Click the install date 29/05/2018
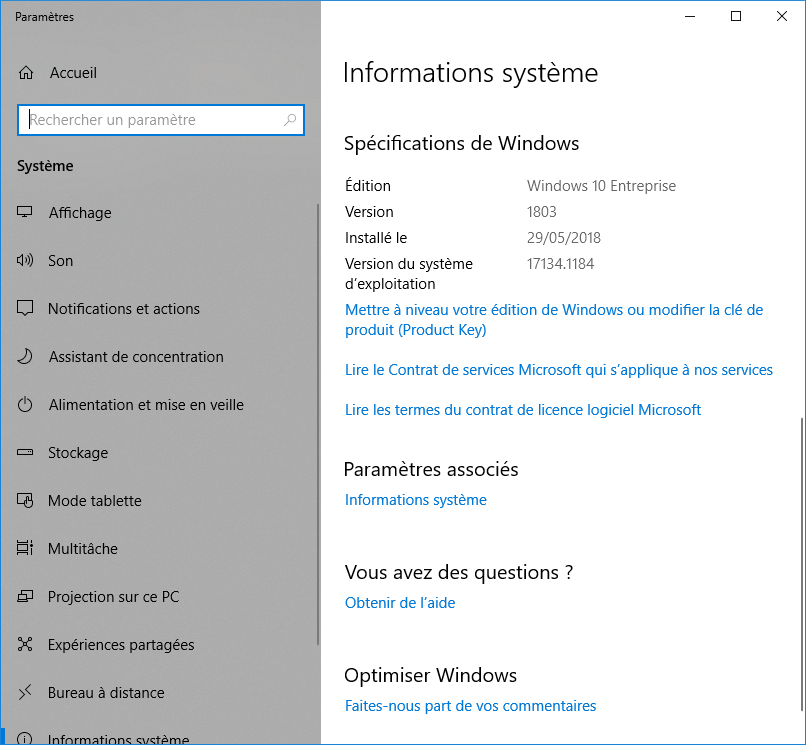Viewport: 806px width, 745px height. point(563,238)
